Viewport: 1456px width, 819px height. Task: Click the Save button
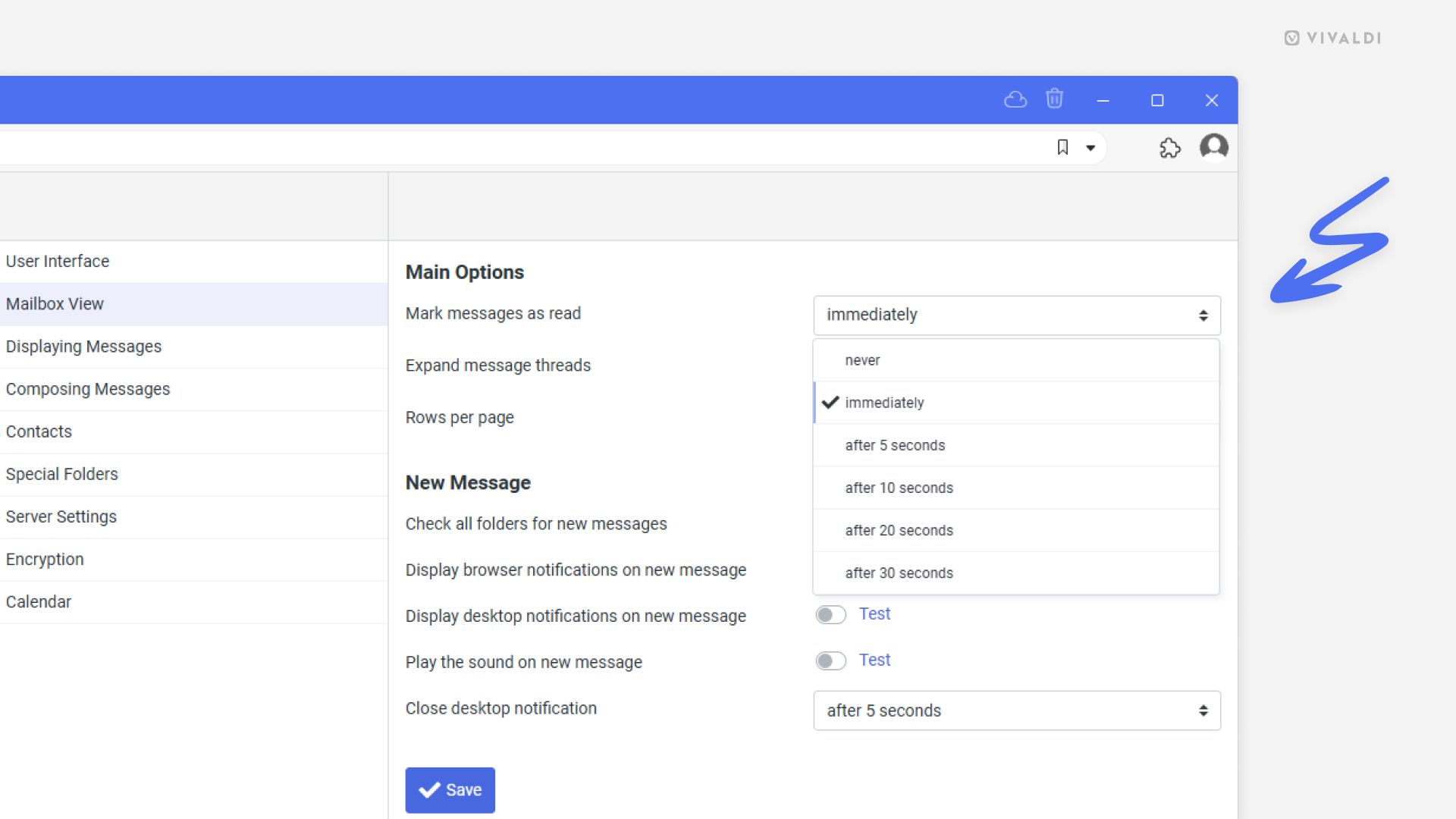450,790
